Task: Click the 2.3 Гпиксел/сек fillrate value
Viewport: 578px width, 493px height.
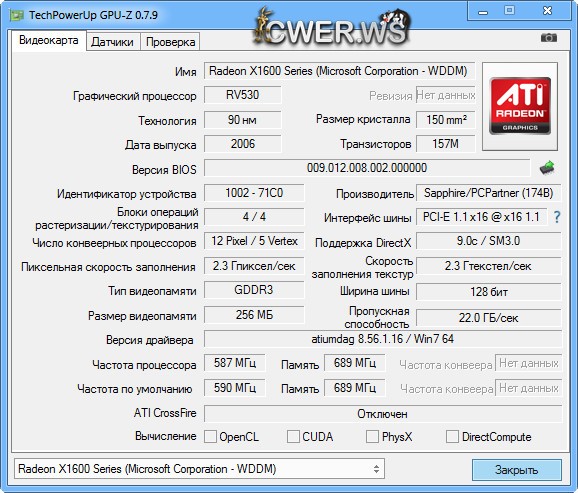Action: 254,266
